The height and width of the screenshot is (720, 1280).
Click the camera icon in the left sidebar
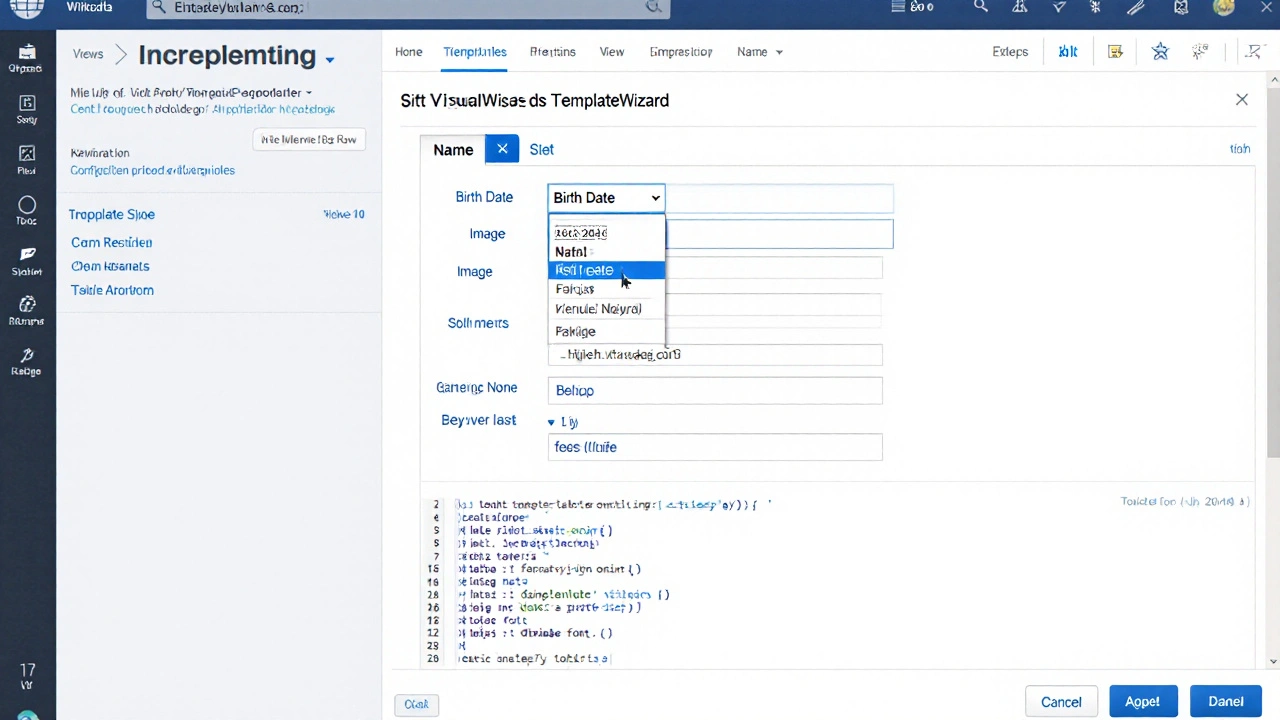click(26, 54)
